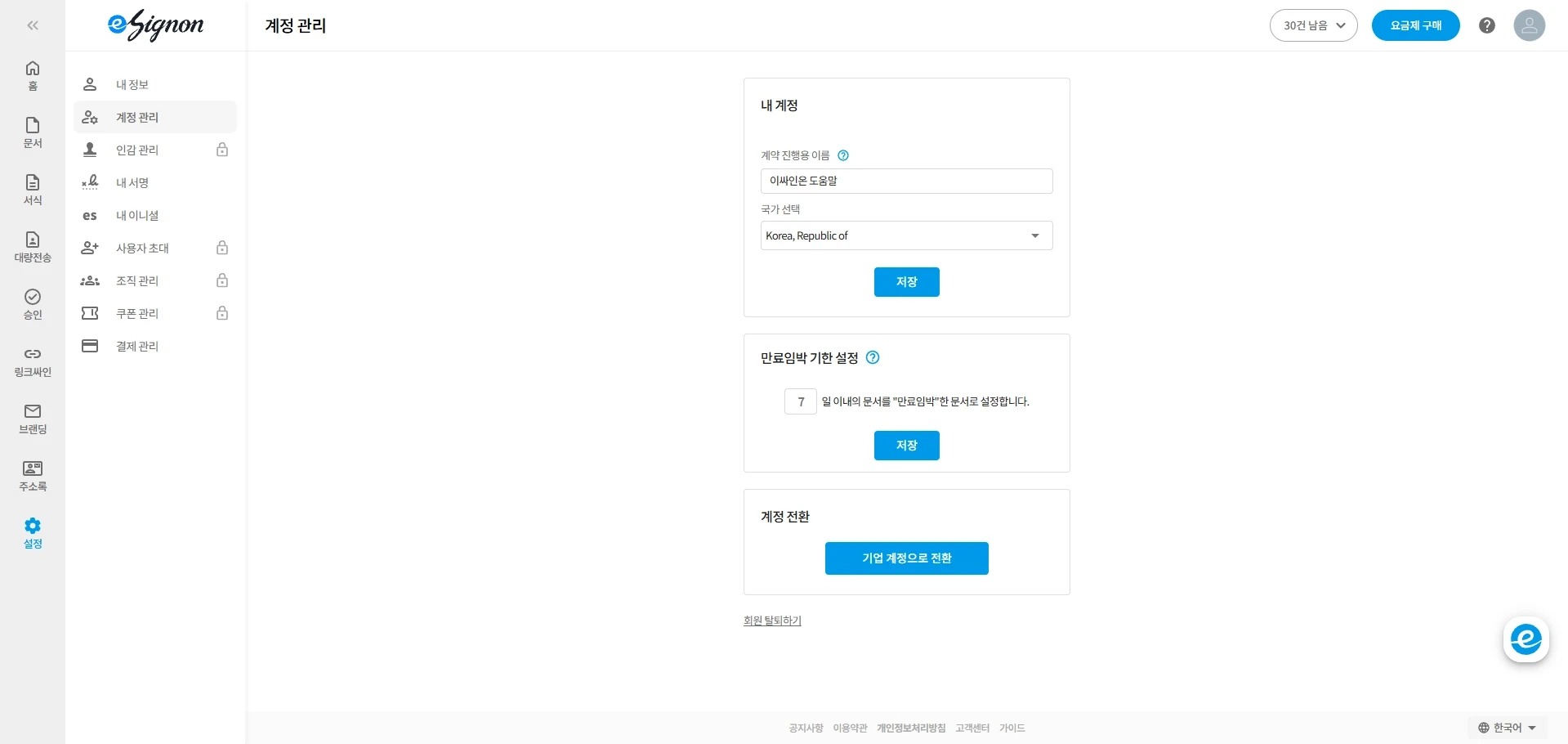This screenshot has height=744, width=1568.
Task: Select 인감 관리 menu item
Action: [155, 150]
